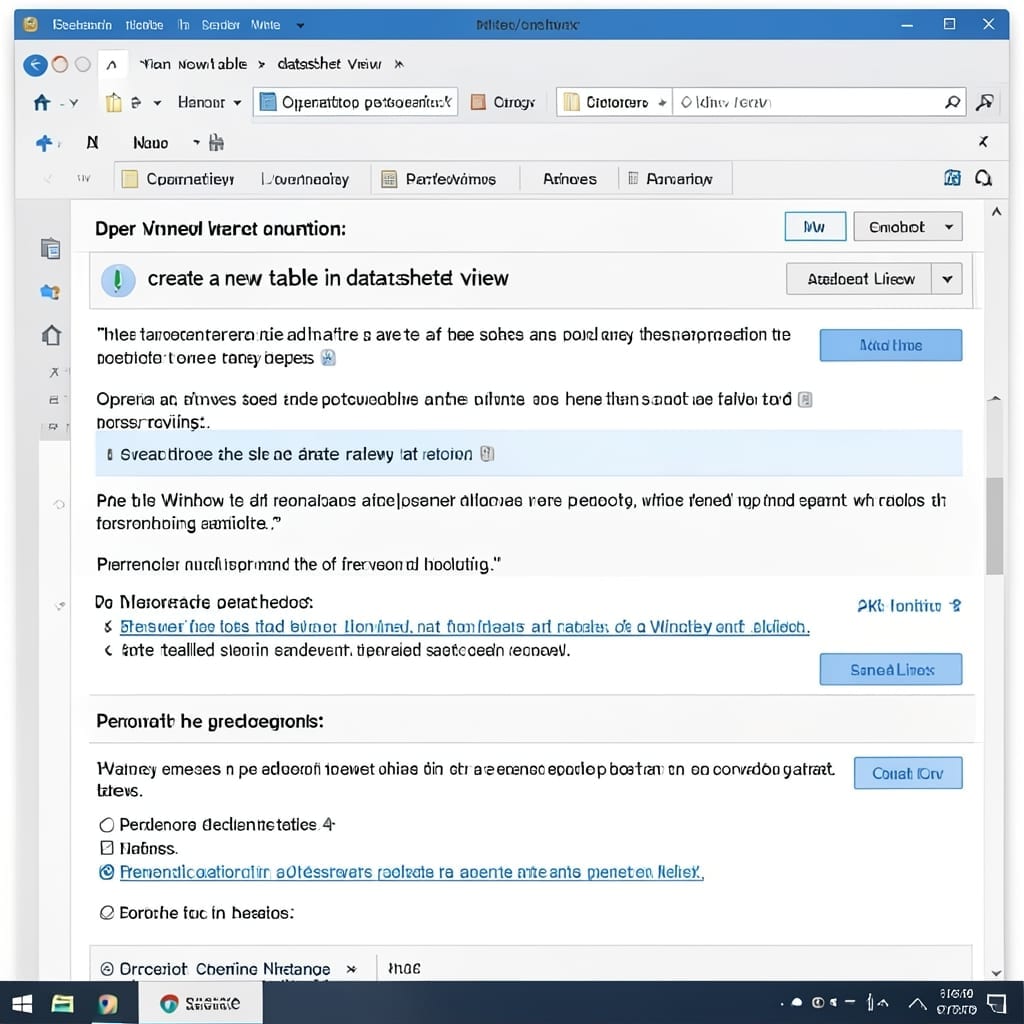Click the home icon in toolbar

(42, 103)
